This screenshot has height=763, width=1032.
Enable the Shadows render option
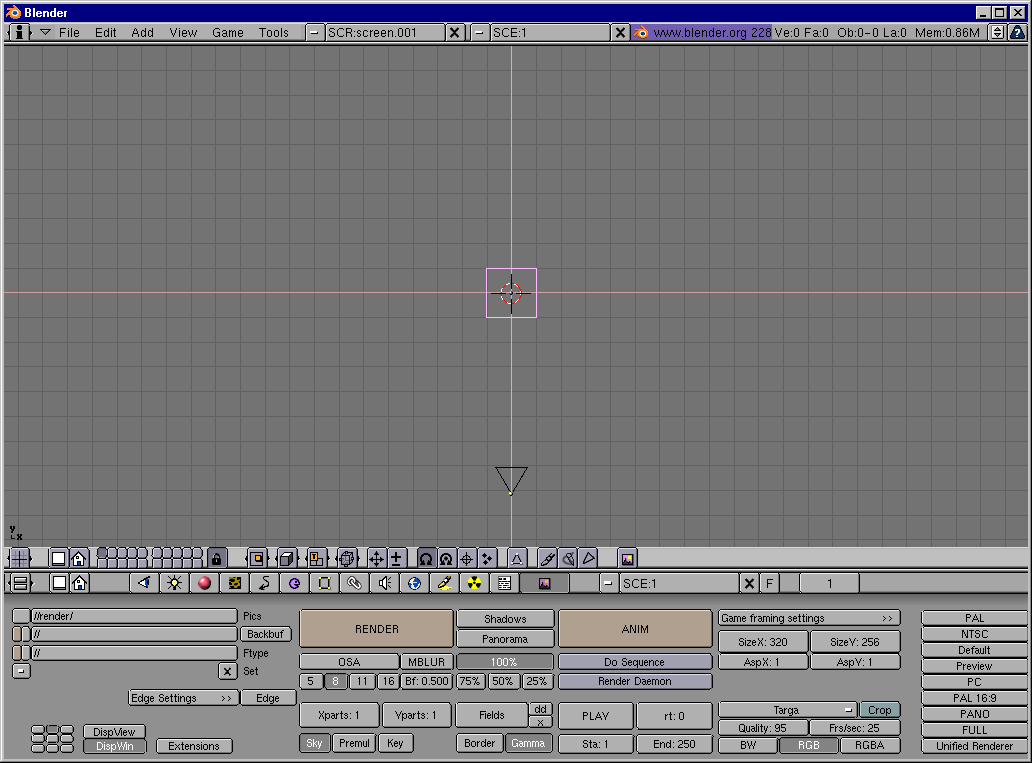click(505, 619)
